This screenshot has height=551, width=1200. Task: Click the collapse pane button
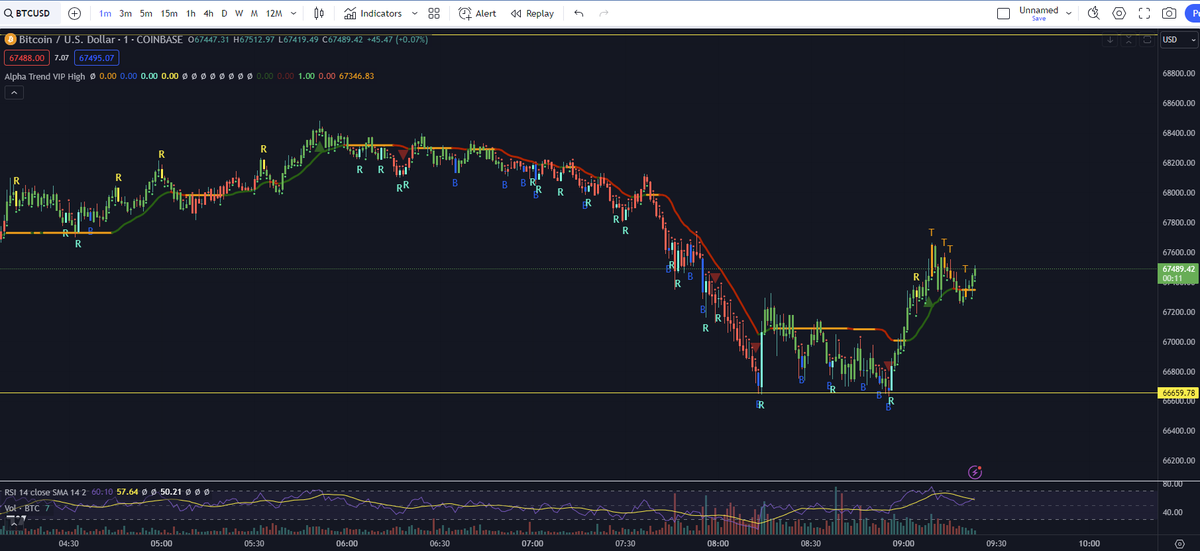[x=1128, y=39]
